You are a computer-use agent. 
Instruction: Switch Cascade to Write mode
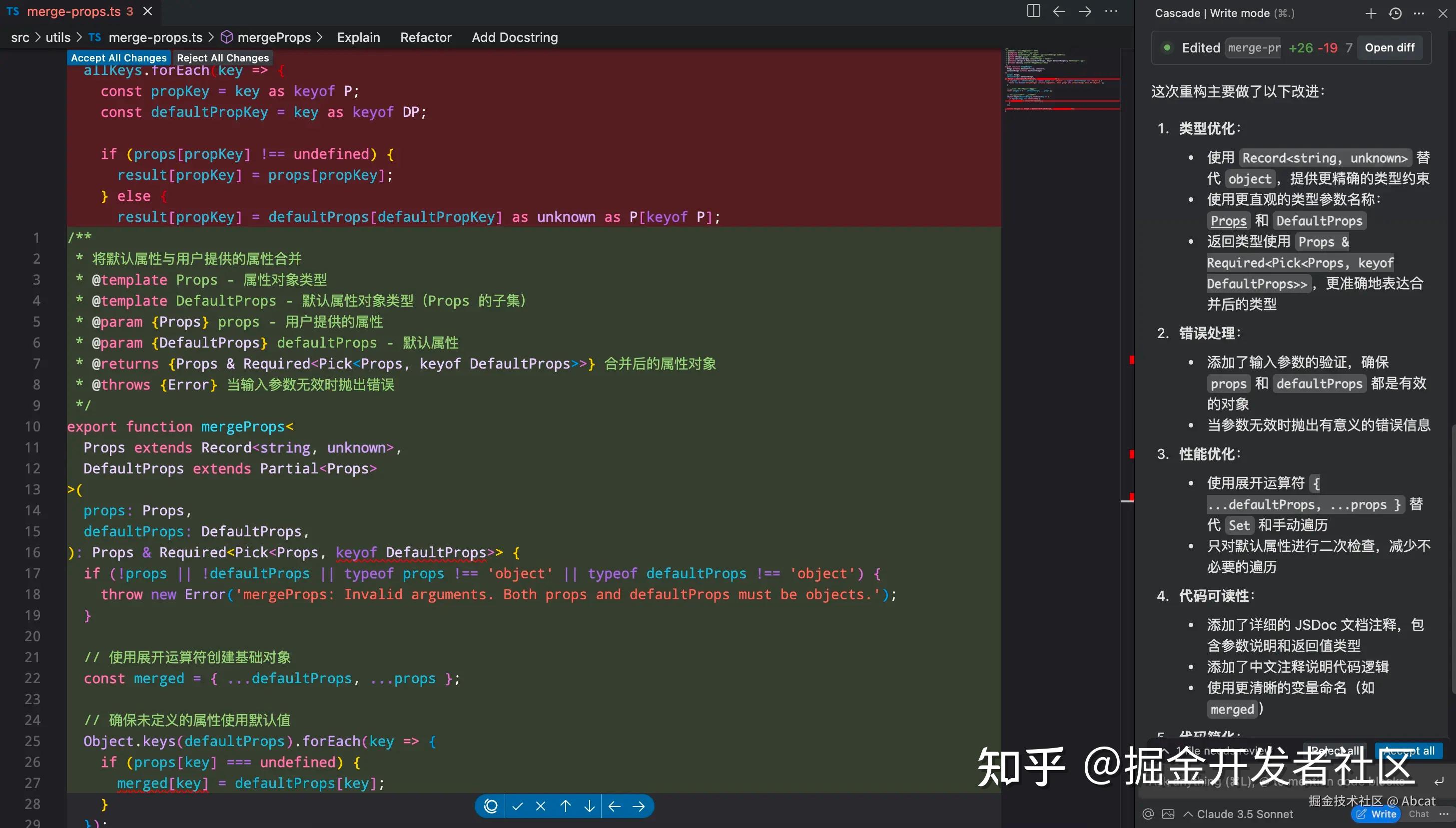1377,814
